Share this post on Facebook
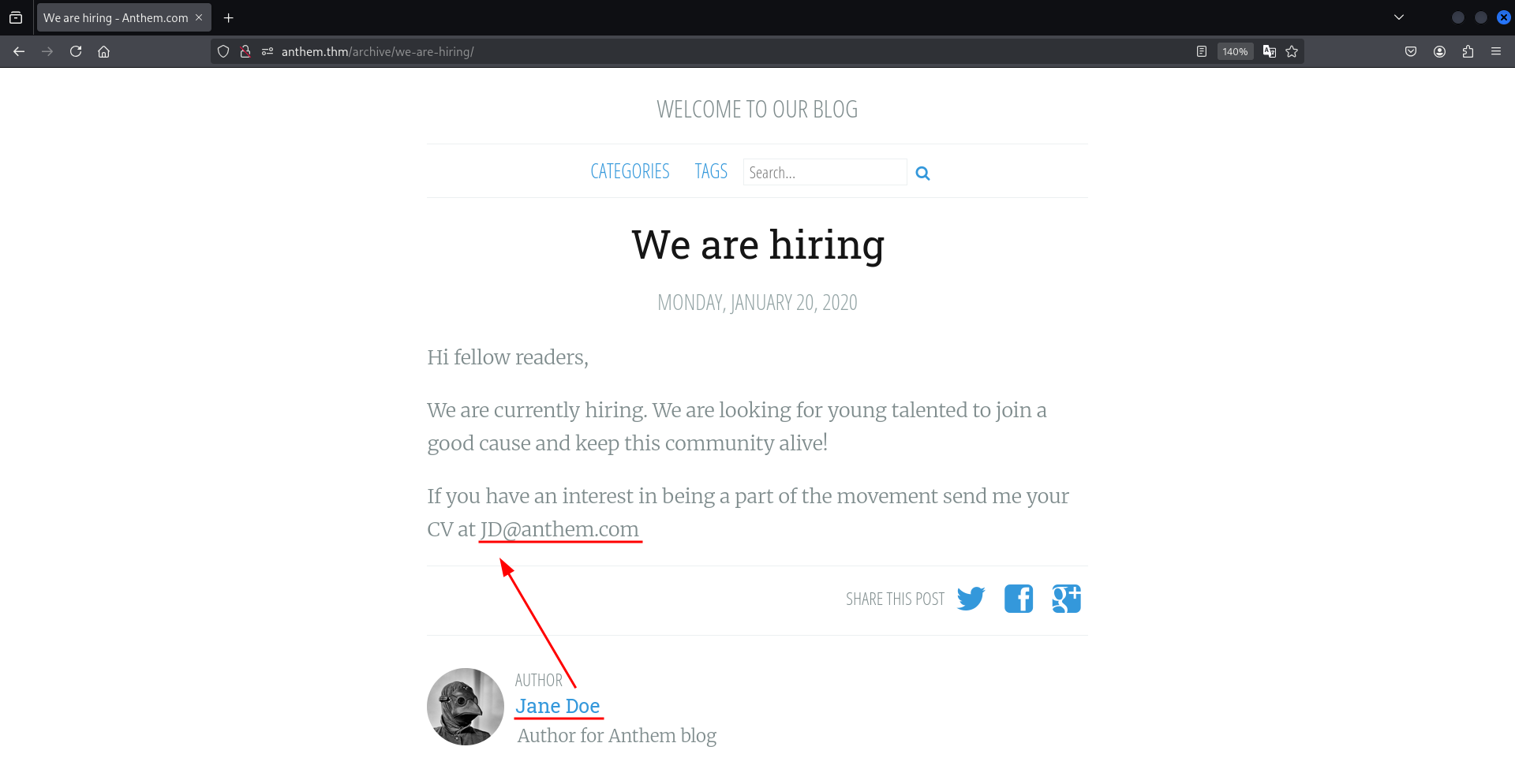The width and height of the screenshot is (1515, 784). (1018, 599)
